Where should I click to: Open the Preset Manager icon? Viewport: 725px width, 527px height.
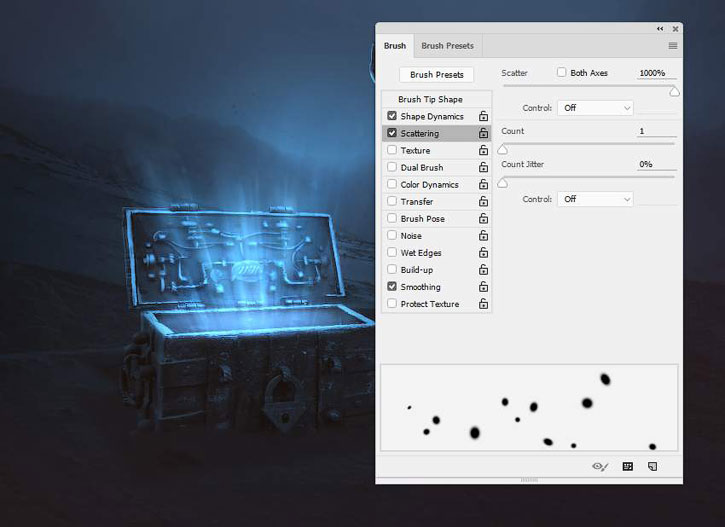pyautogui.click(x=627, y=466)
